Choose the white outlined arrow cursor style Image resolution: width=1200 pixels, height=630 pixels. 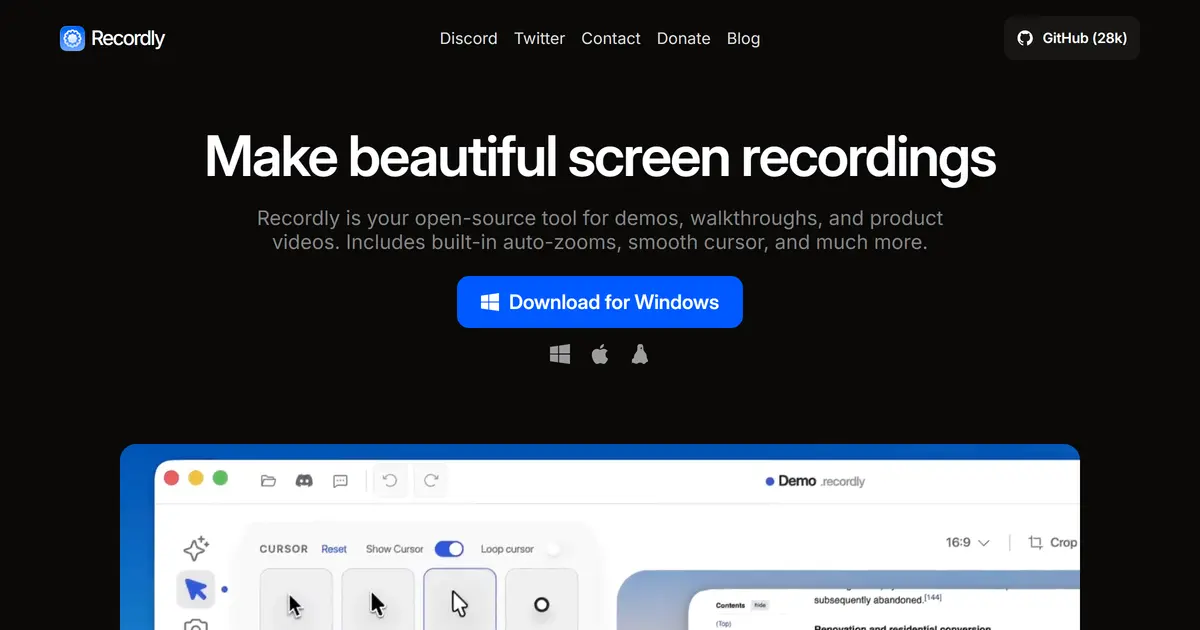point(460,599)
